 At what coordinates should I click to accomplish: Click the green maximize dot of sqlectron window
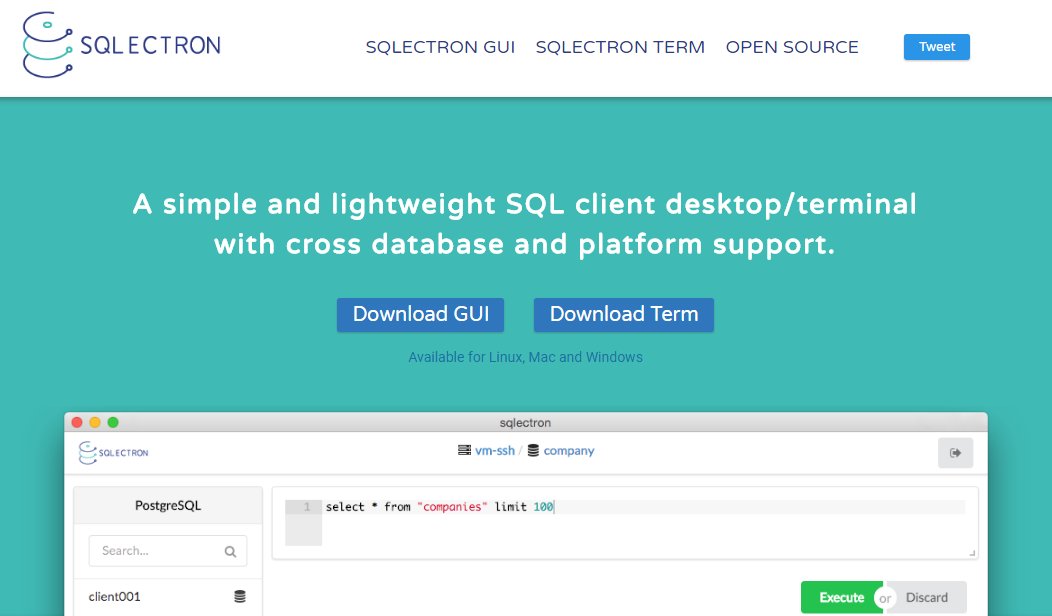click(x=113, y=422)
